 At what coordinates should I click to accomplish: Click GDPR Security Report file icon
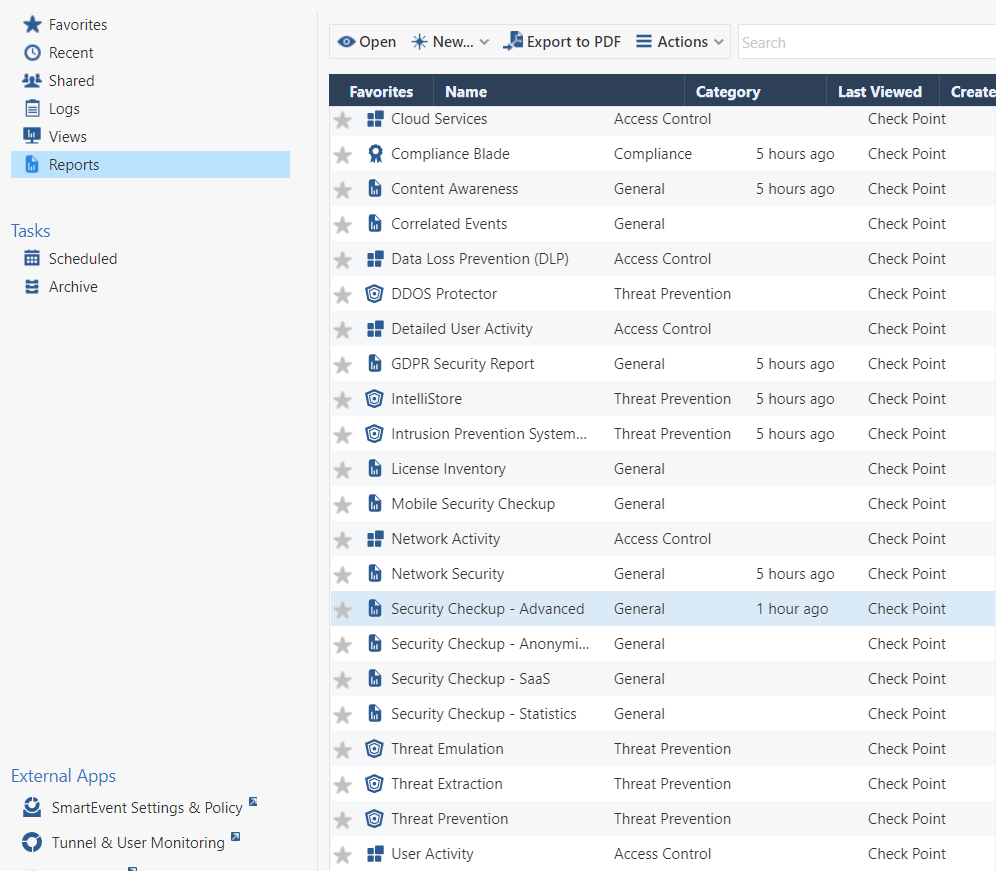(x=375, y=363)
